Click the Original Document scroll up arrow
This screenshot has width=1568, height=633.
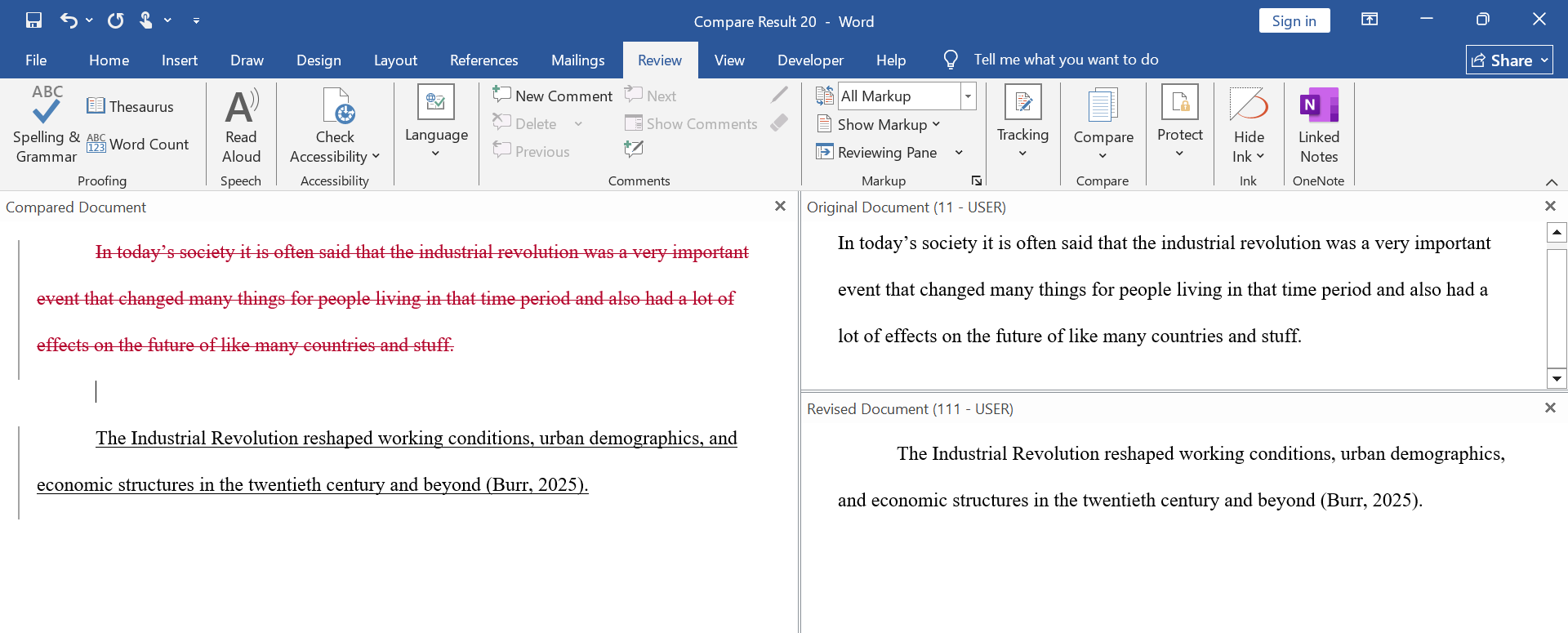pos(1557,233)
